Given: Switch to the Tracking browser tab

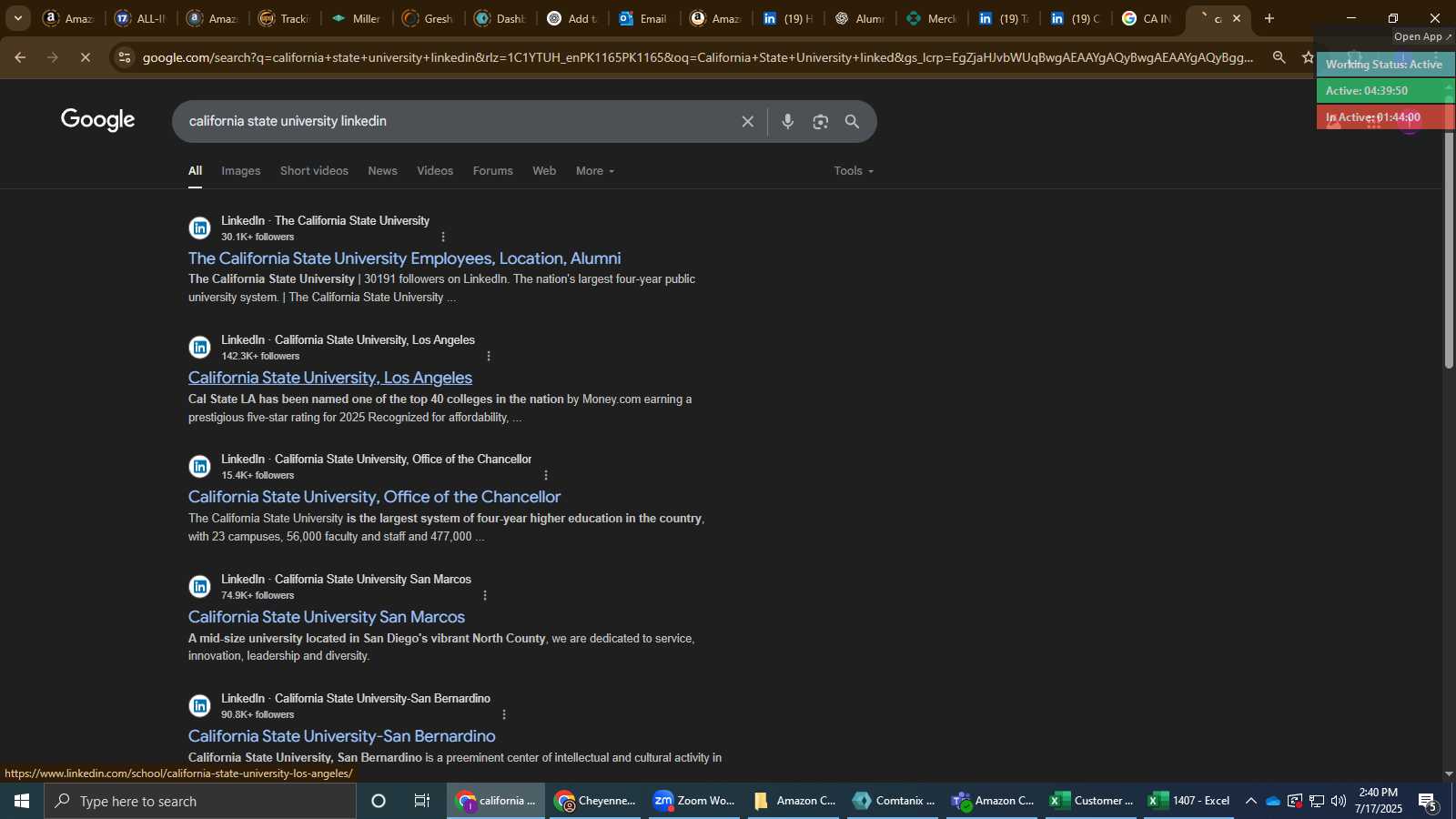Looking at the screenshot, I should (285, 18).
